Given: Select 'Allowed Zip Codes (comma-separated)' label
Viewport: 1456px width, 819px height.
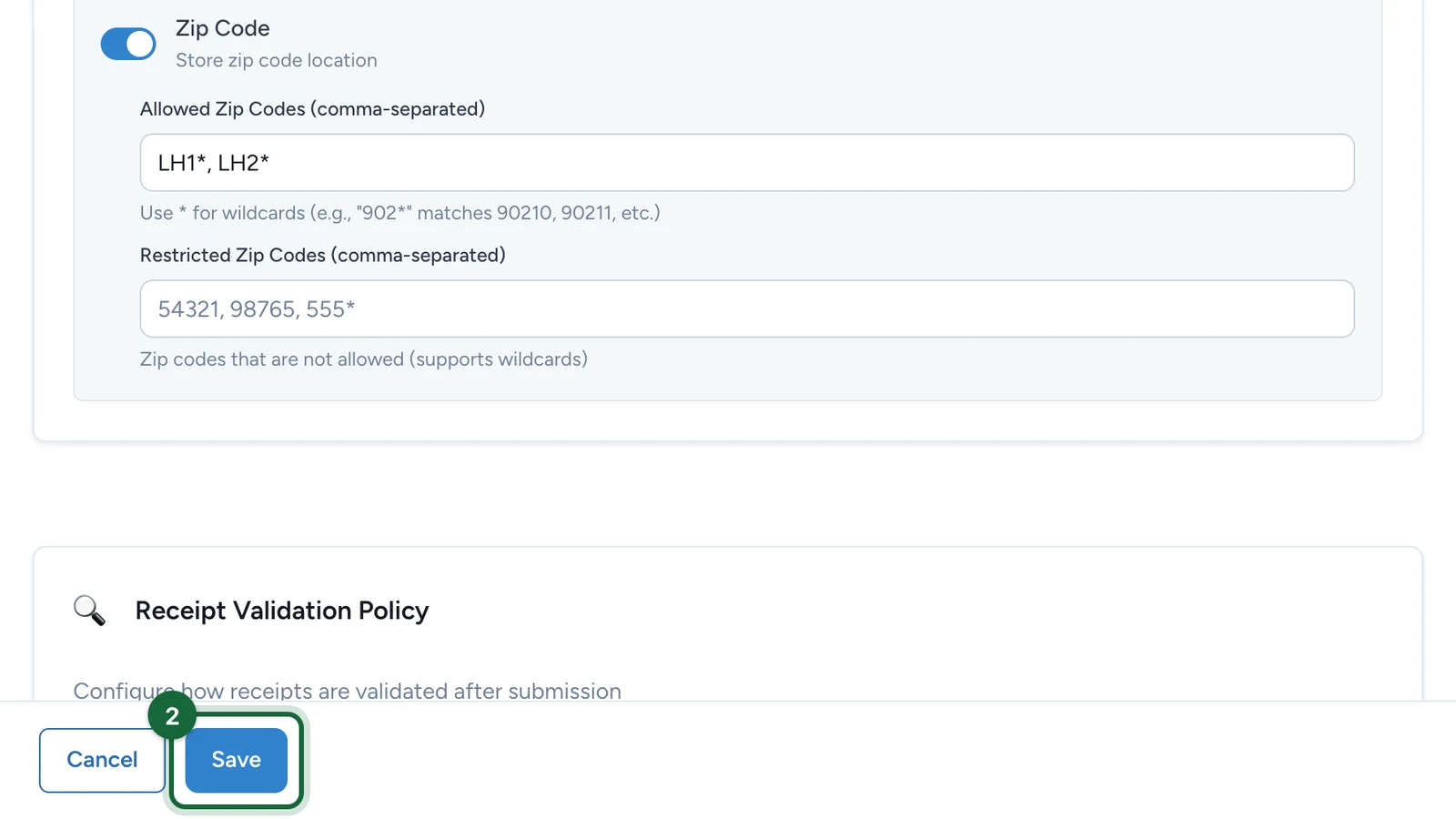Looking at the screenshot, I should pos(312,109).
